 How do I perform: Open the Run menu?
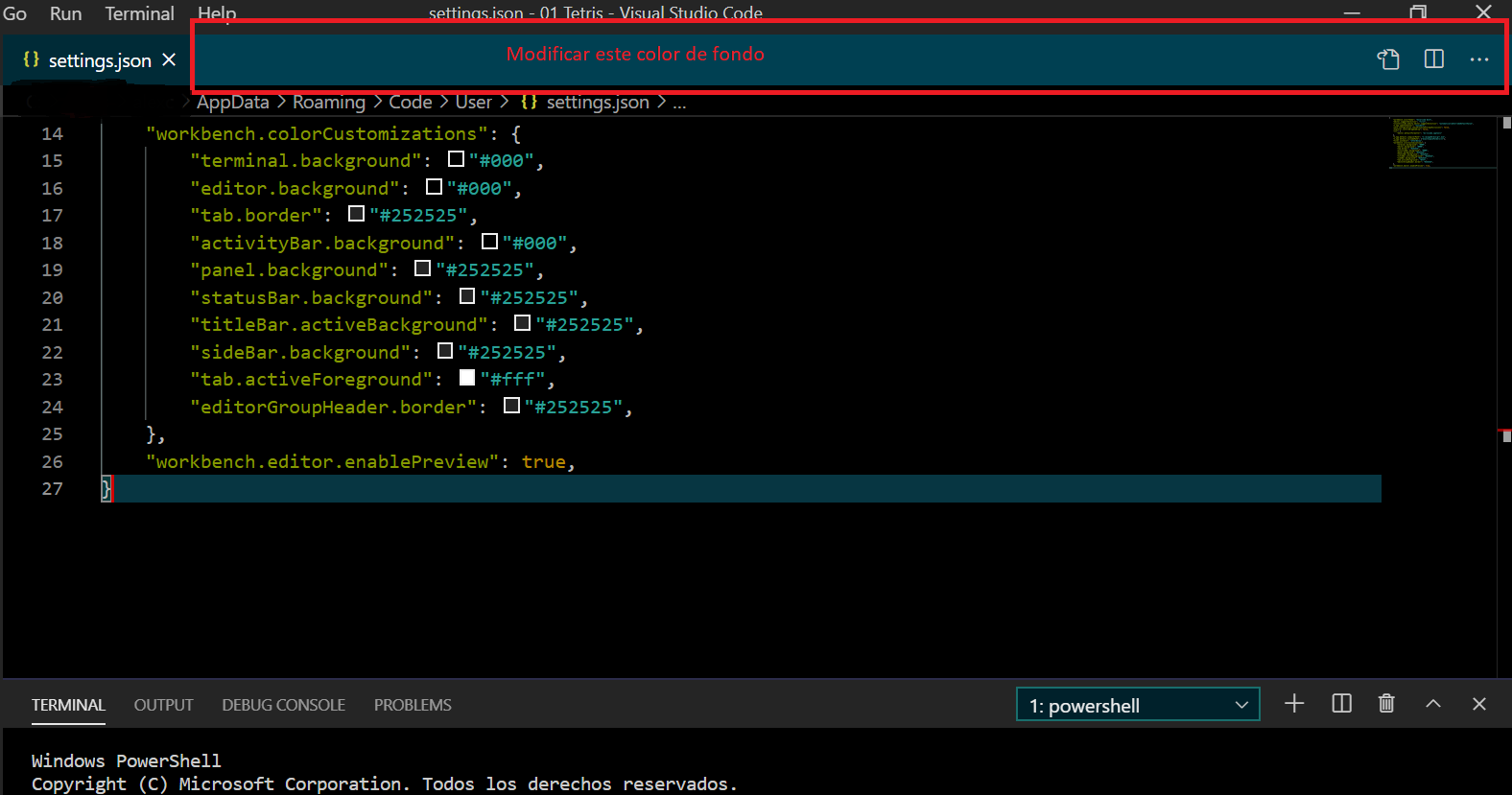click(65, 13)
